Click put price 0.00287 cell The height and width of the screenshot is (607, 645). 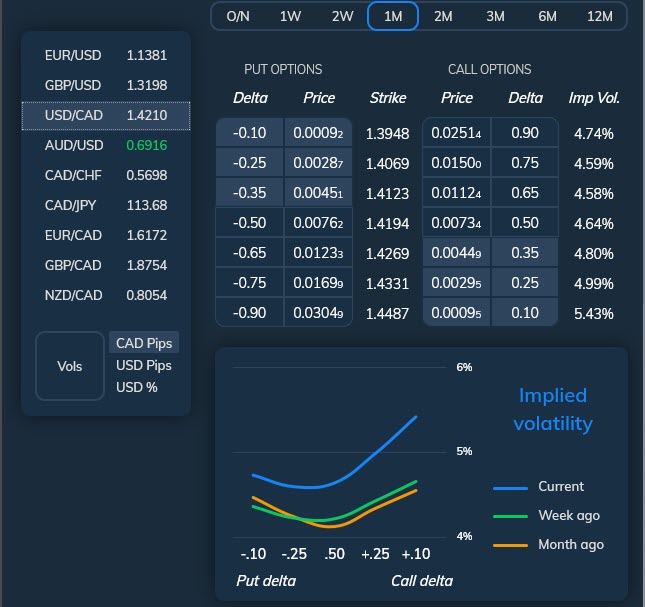click(x=318, y=163)
